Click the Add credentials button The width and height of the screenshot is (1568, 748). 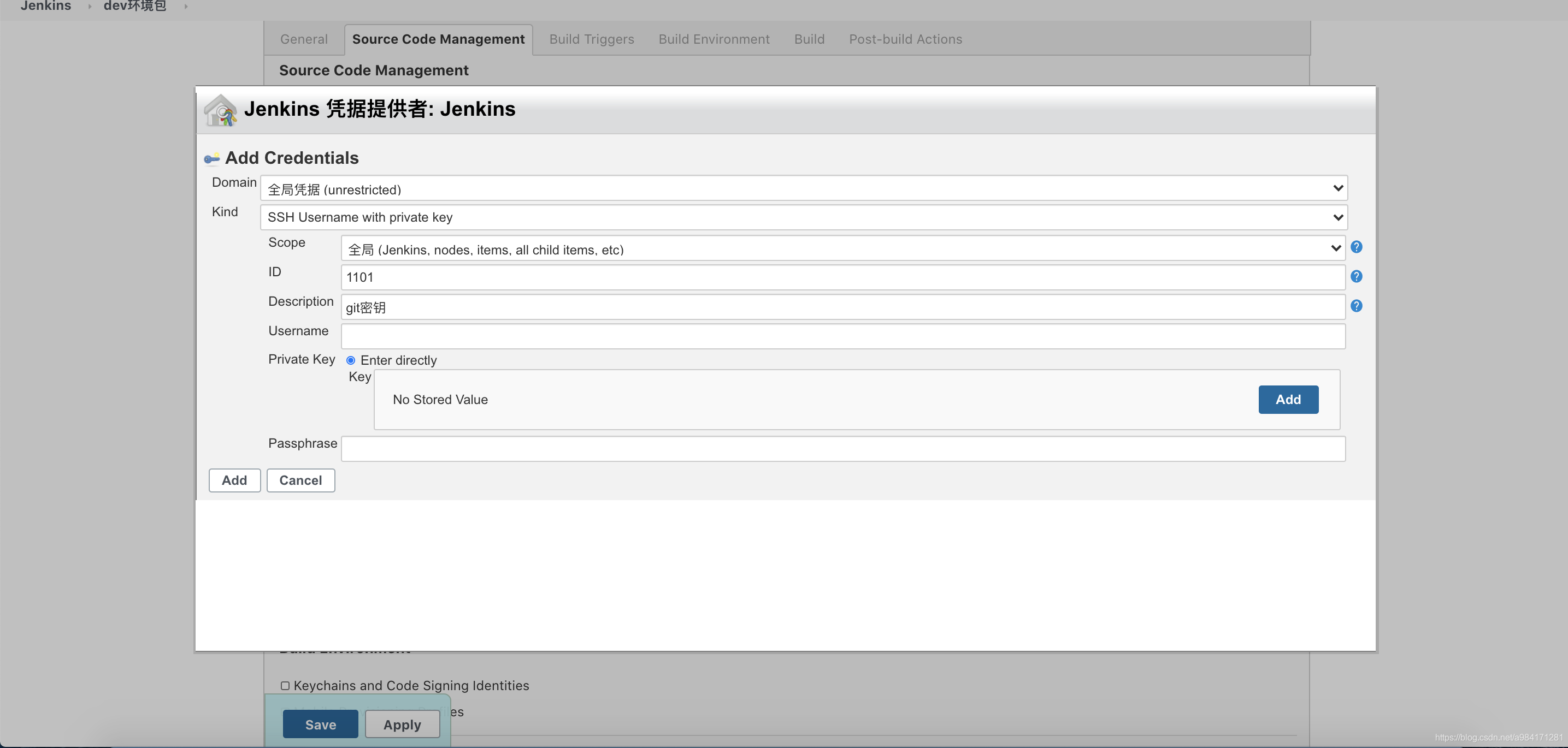click(x=234, y=480)
